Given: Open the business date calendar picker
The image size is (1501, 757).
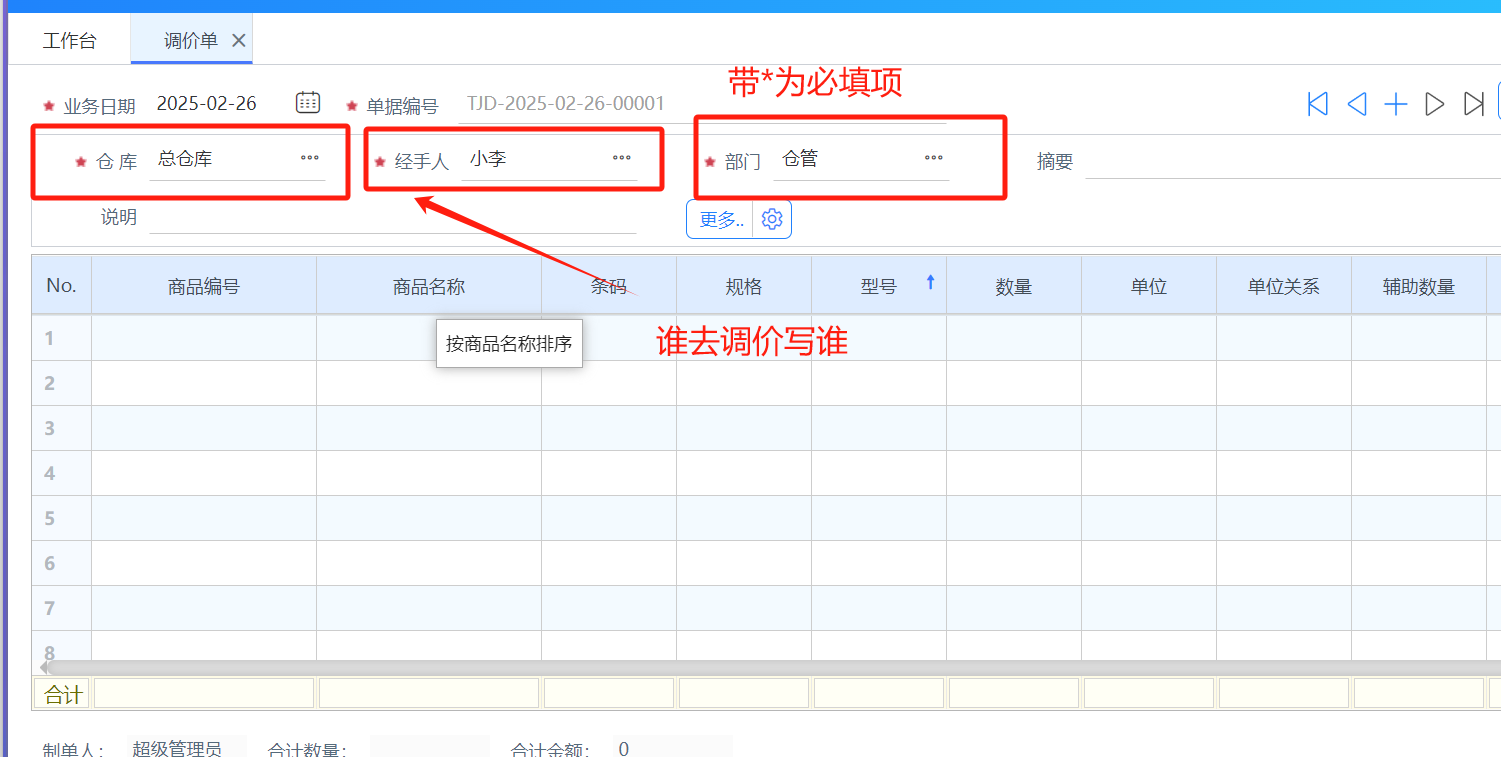Looking at the screenshot, I should coord(308,102).
